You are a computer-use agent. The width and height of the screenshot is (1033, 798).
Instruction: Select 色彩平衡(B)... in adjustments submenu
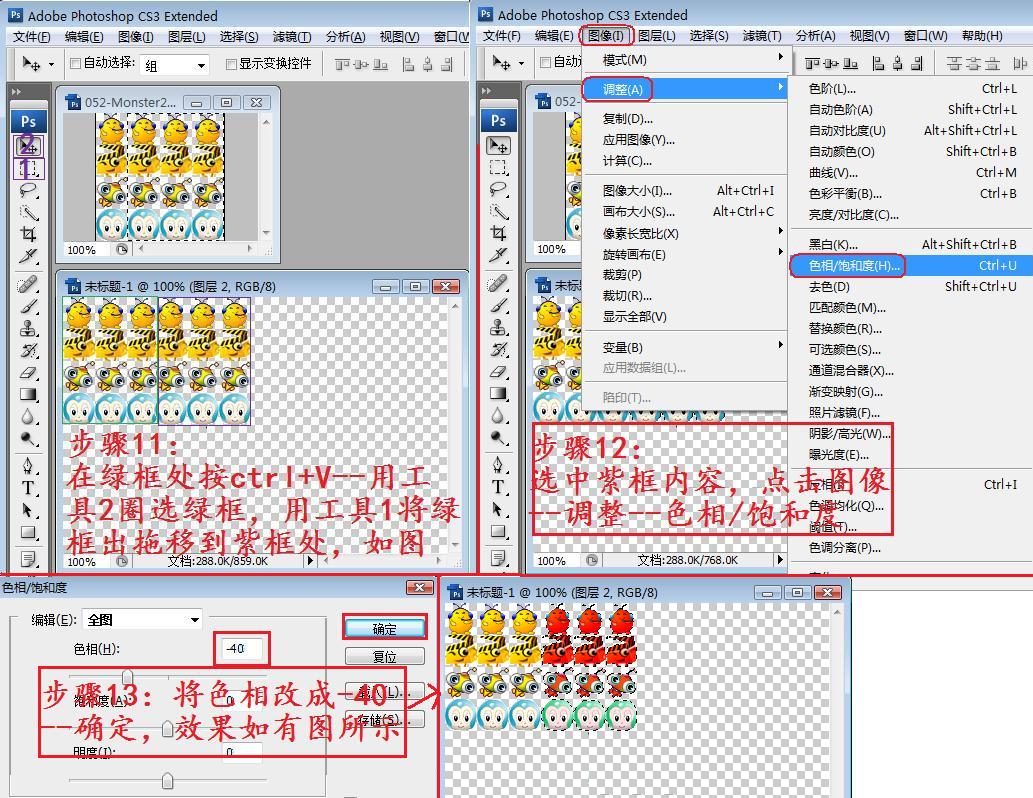912,194
